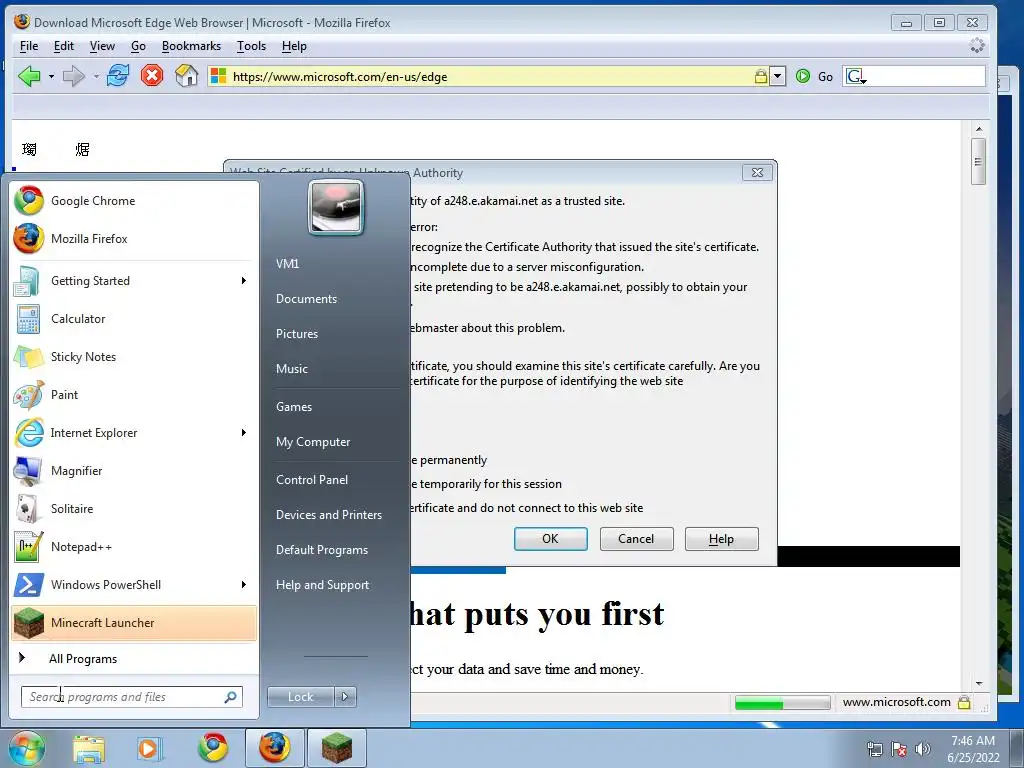This screenshot has height=768, width=1024.
Task: Open Back button history dropdown arrow
Action: pos(51,76)
